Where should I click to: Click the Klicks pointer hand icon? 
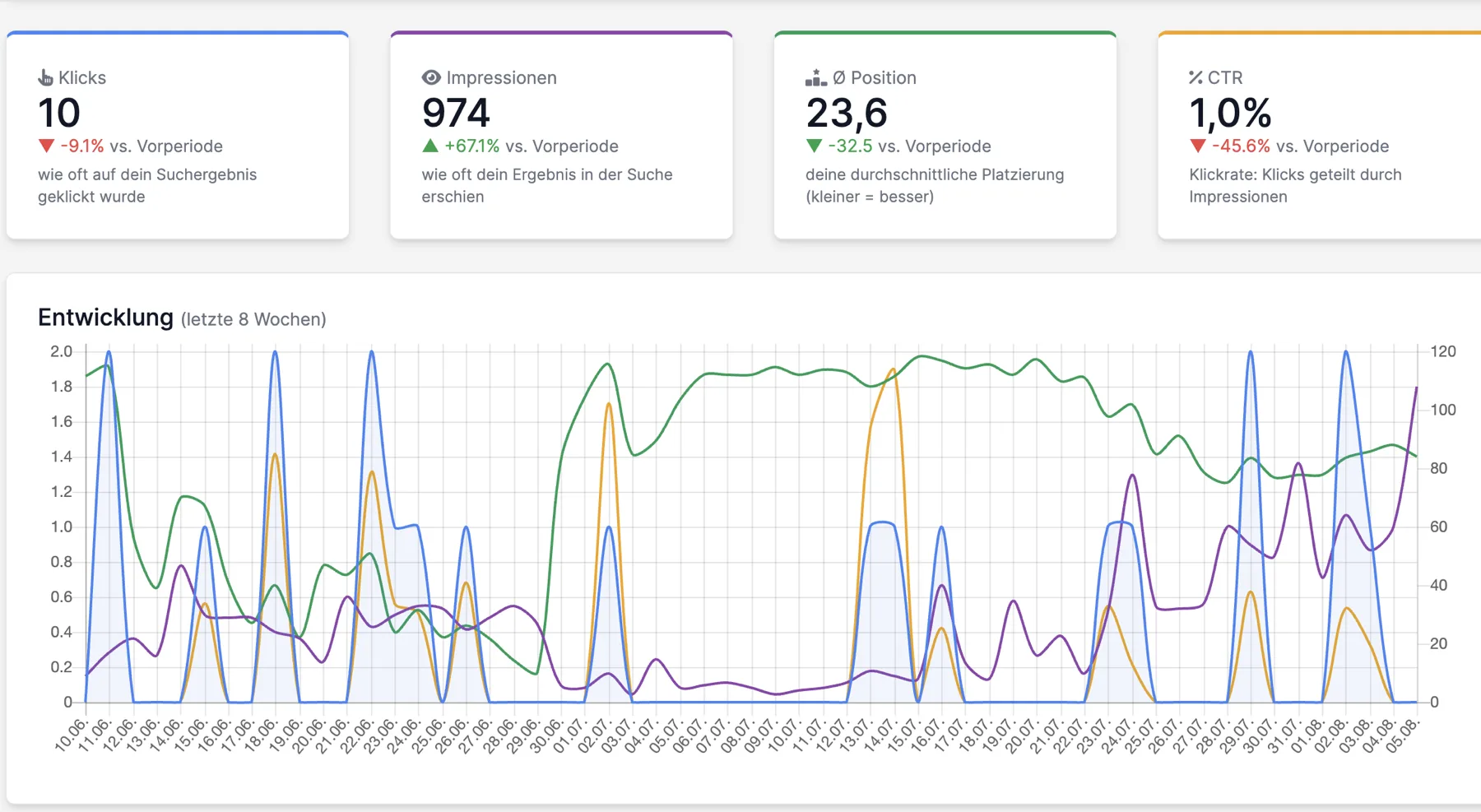(45, 78)
